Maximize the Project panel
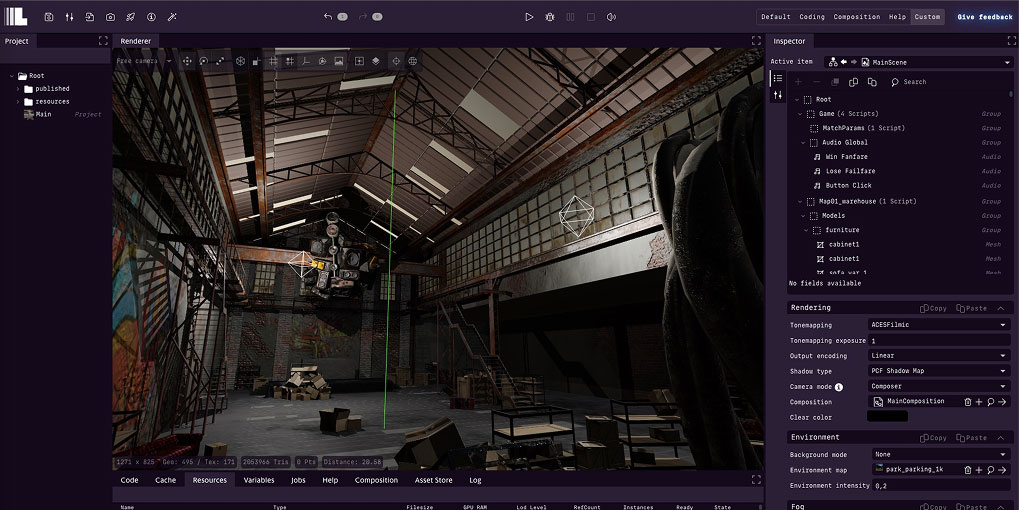Viewport: 1019px width, 510px height. tap(103, 41)
